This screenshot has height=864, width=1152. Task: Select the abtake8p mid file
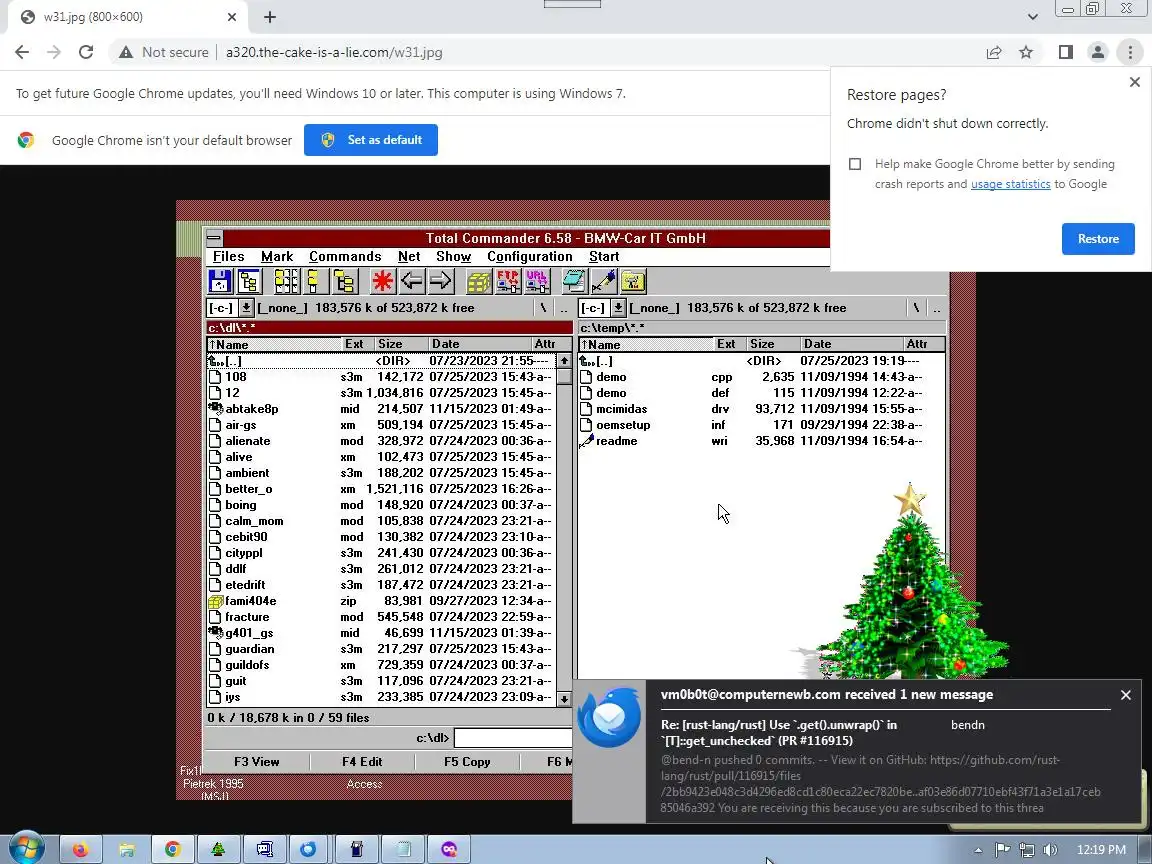point(381,409)
